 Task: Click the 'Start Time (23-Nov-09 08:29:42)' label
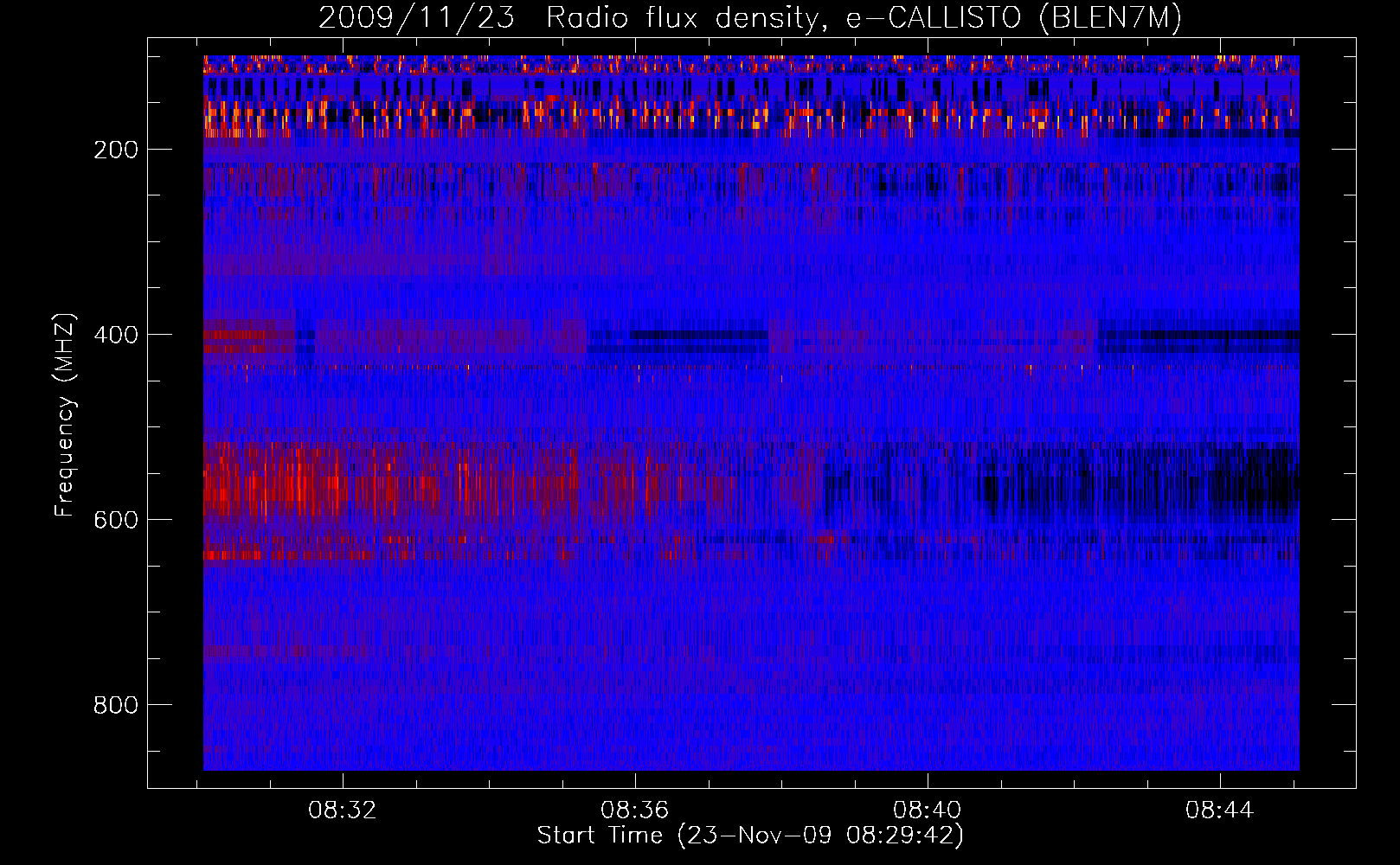[750, 836]
